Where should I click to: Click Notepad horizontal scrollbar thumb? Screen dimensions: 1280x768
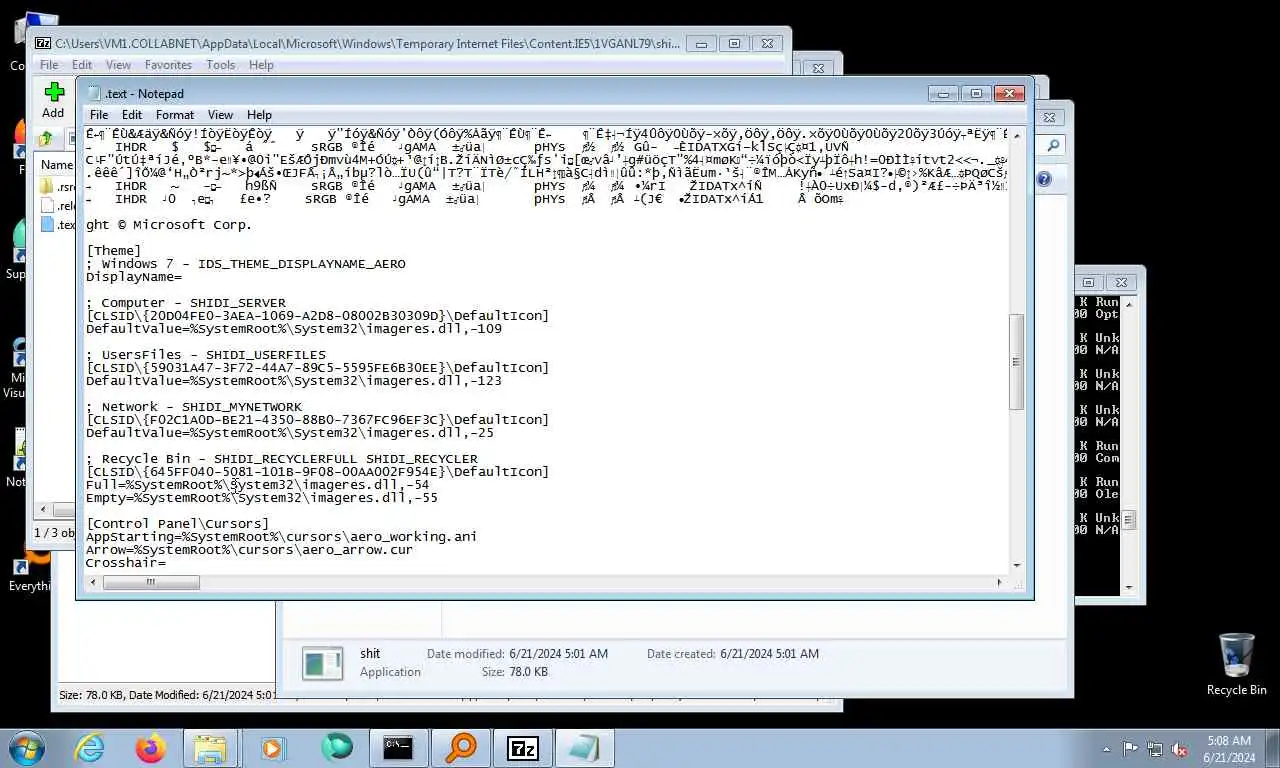[x=149, y=582]
